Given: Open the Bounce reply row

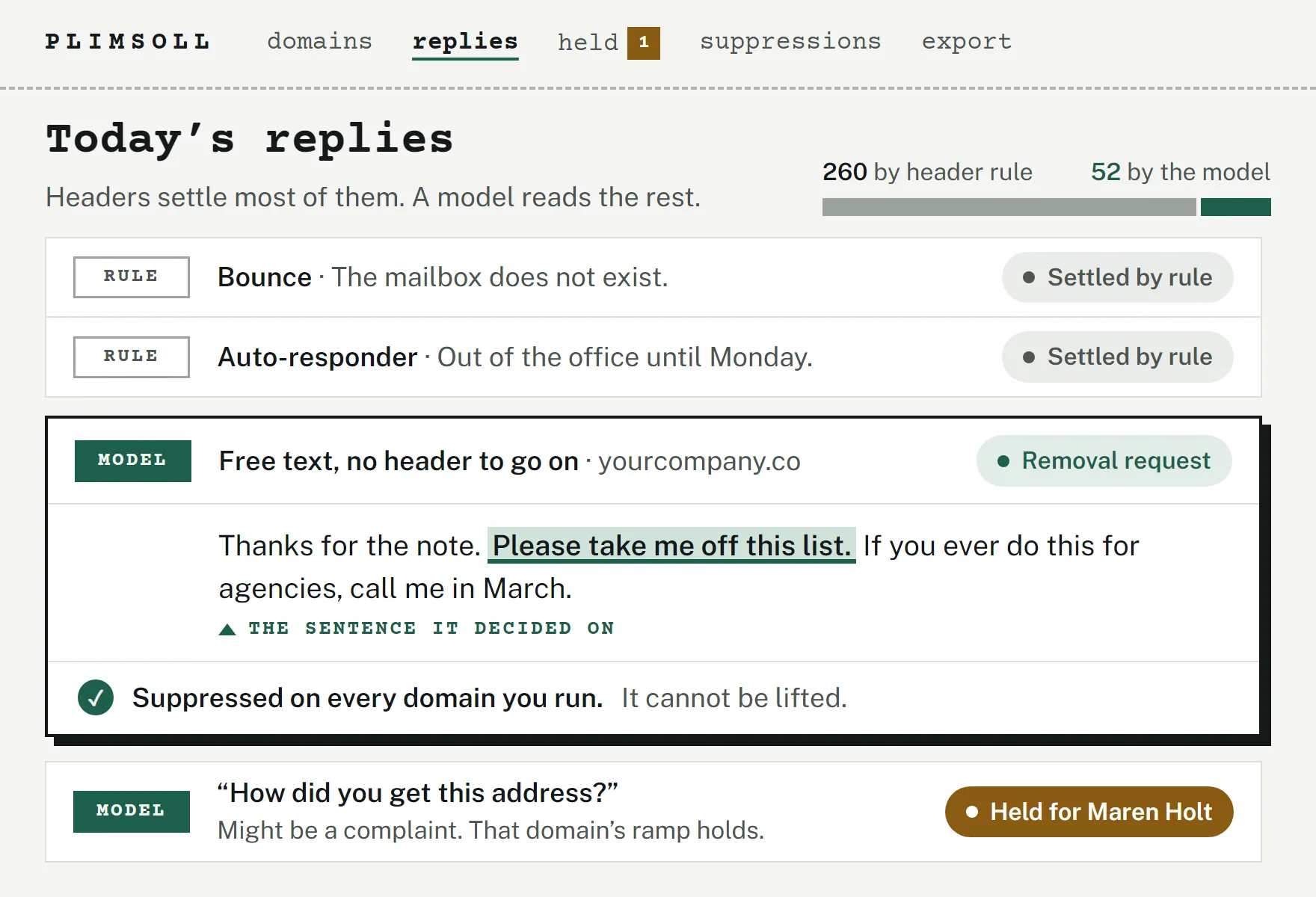Looking at the screenshot, I should (x=654, y=277).
